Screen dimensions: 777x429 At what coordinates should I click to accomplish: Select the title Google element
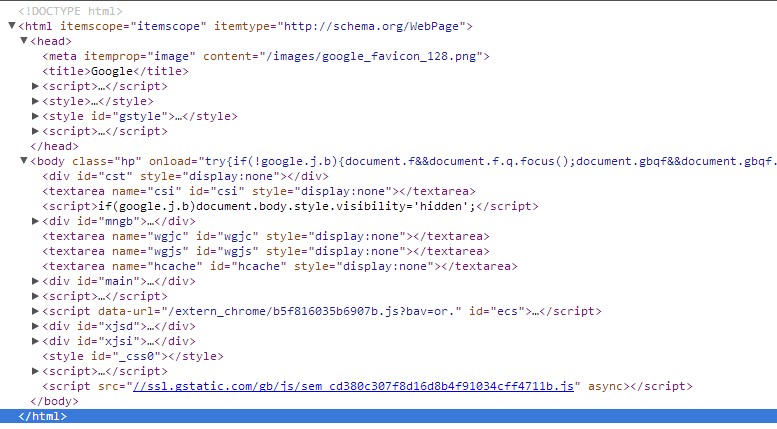(115, 71)
